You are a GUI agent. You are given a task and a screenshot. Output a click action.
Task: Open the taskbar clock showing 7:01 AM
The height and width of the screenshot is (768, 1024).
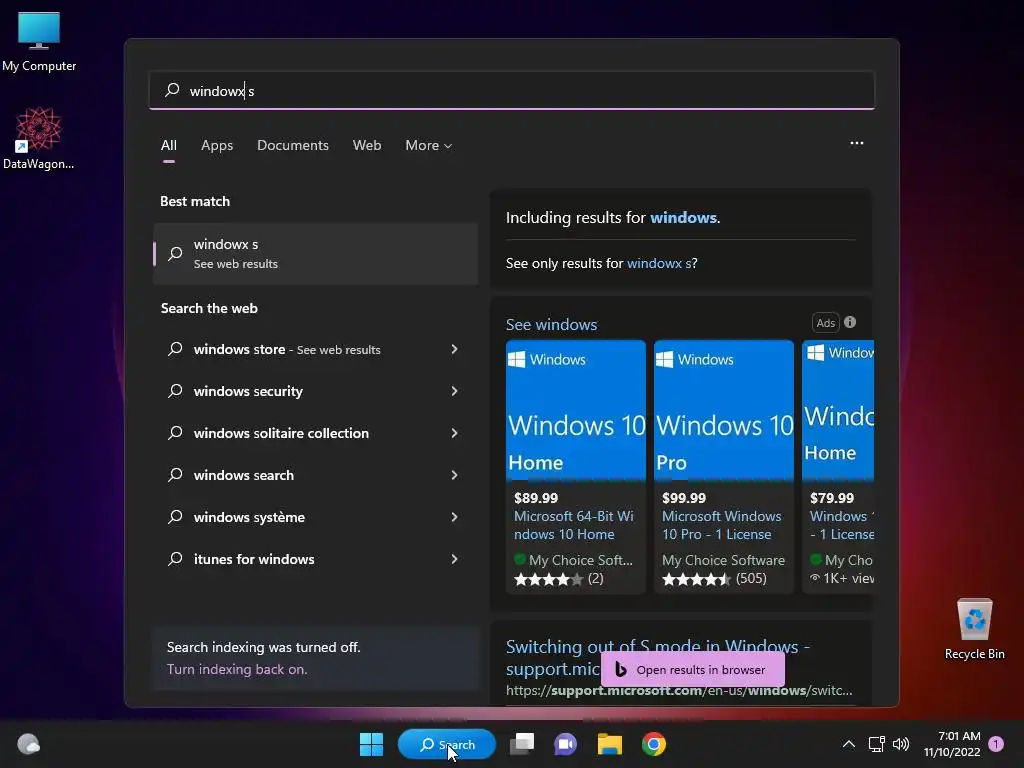coord(952,744)
